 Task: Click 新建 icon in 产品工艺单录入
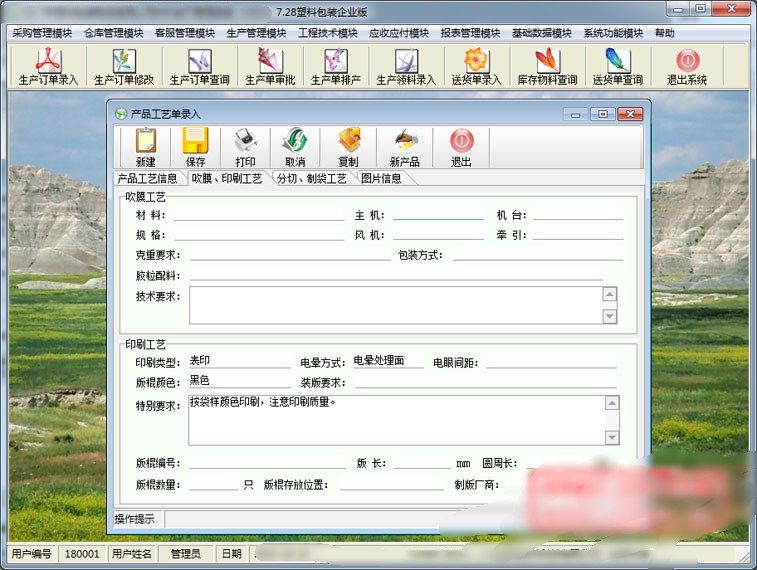coord(146,147)
